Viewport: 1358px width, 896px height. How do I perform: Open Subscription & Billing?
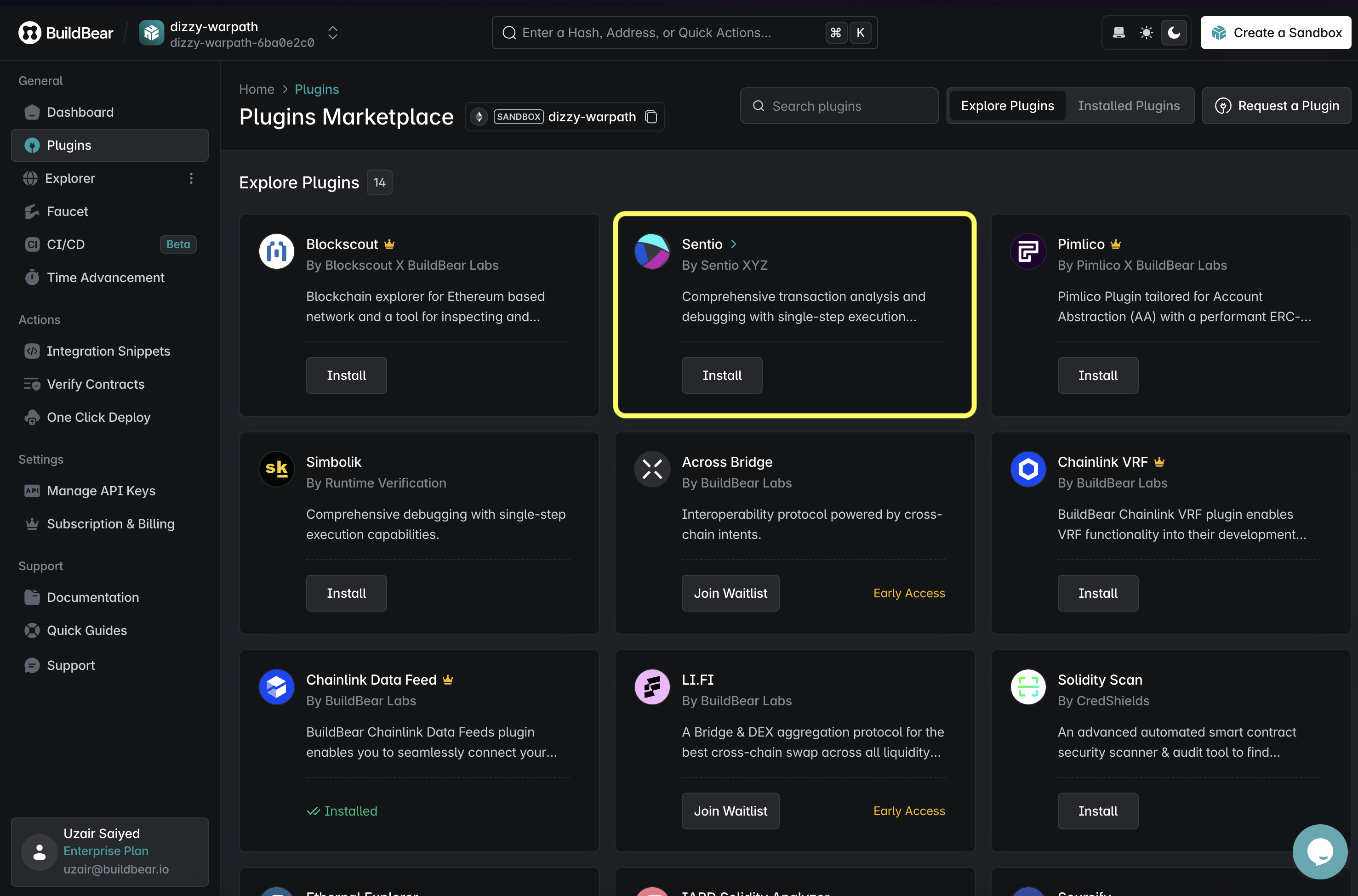pos(109,524)
